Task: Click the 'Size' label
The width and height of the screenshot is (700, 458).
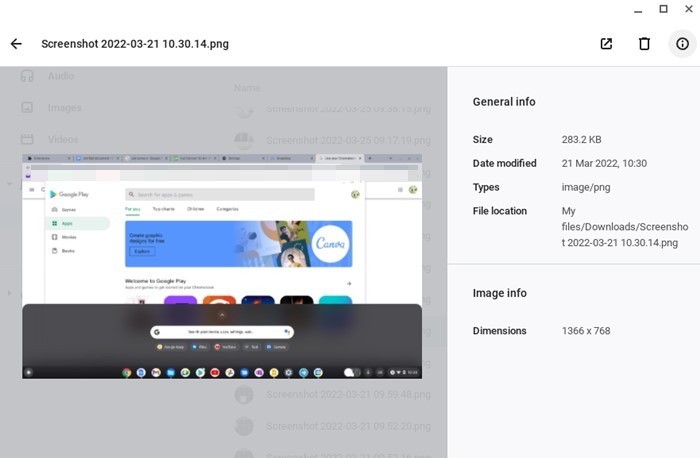Action: click(483, 140)
